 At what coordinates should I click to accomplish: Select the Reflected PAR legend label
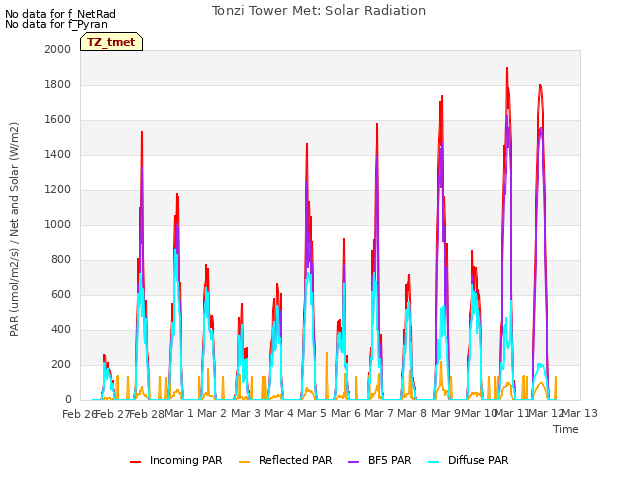[x=296, y=460]
